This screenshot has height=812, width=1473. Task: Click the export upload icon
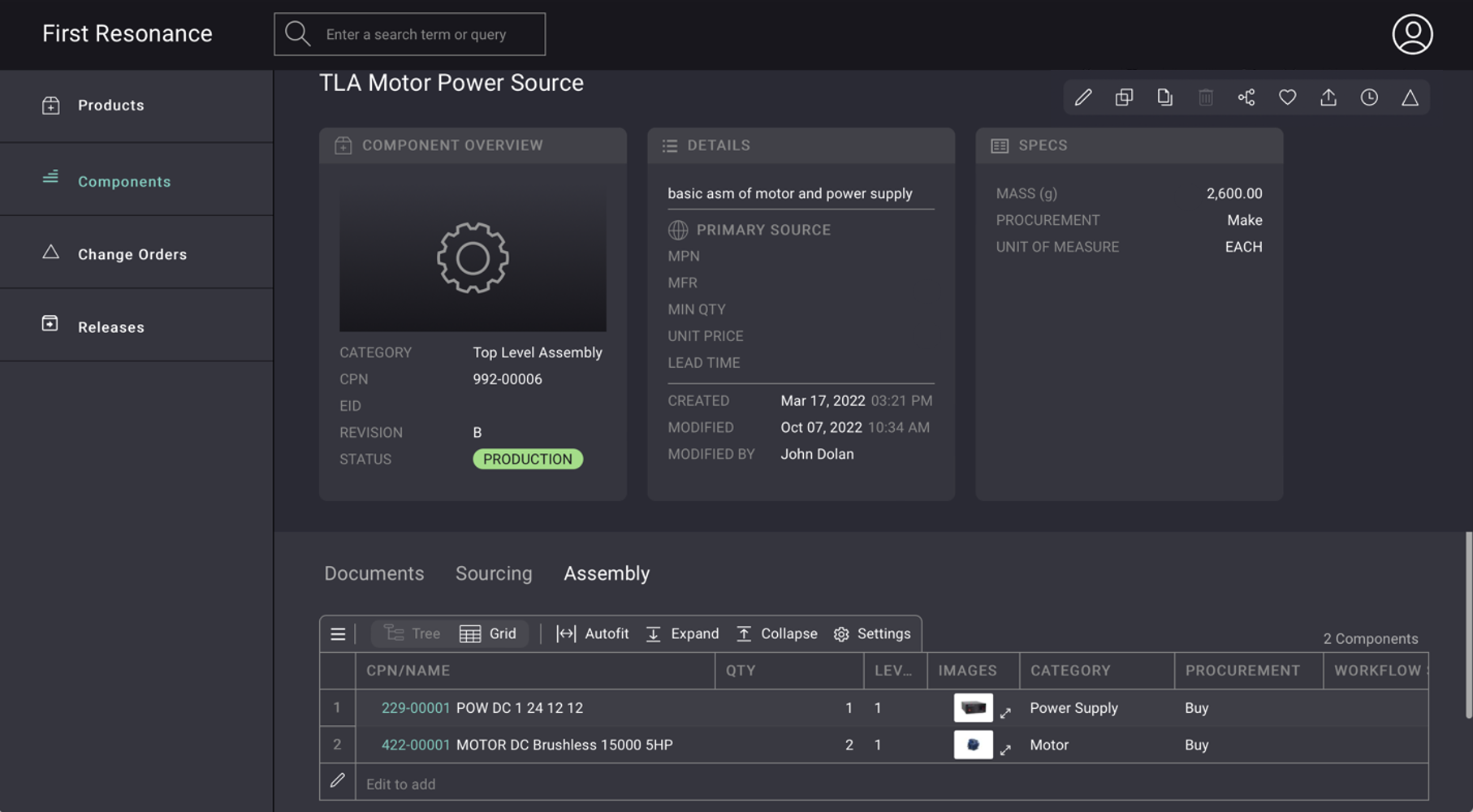1328,97
